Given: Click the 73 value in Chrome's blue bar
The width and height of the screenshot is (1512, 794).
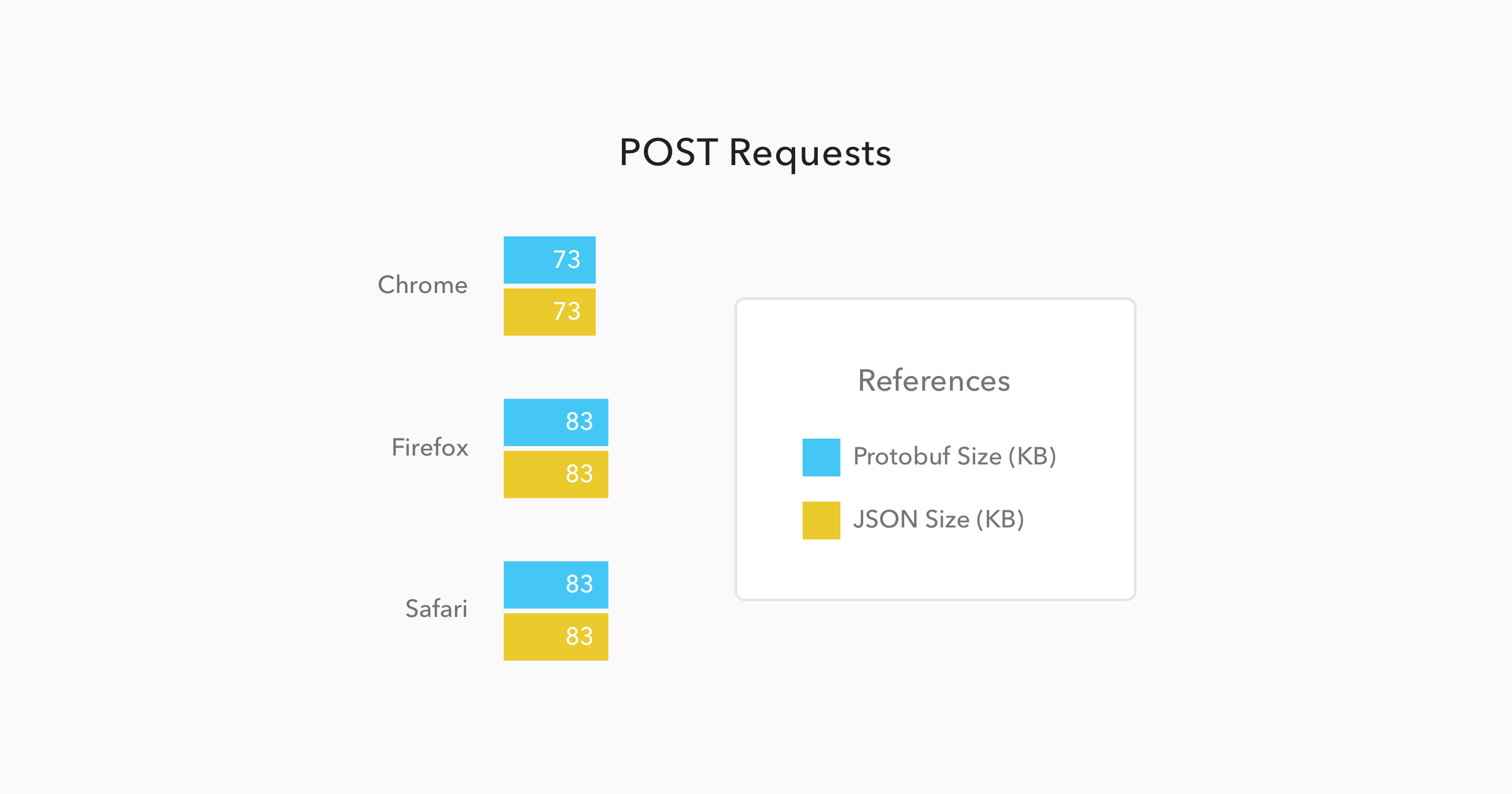Looking at the screenshot, I should tap(567, 260).
